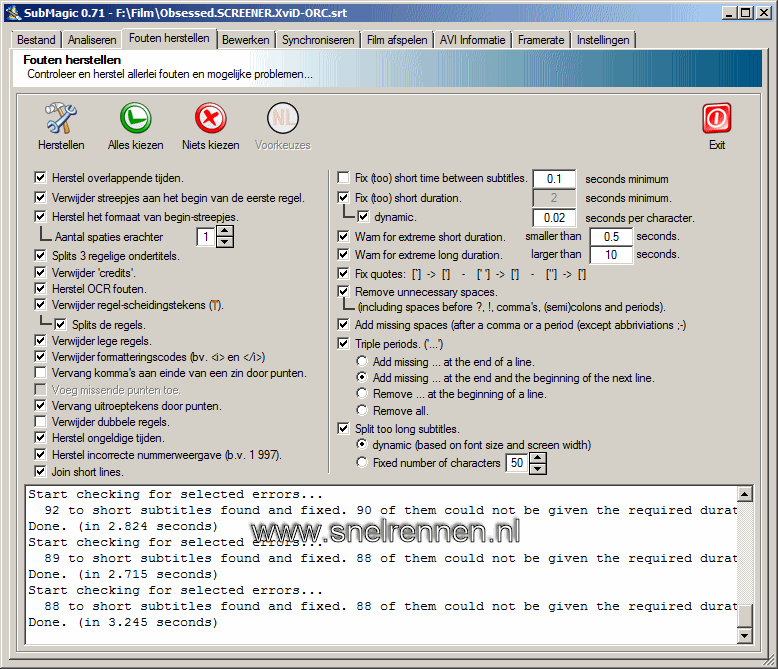Toggle Verwijder lege regels checkbox
The image size is (778, 669).
pos(40,340)
